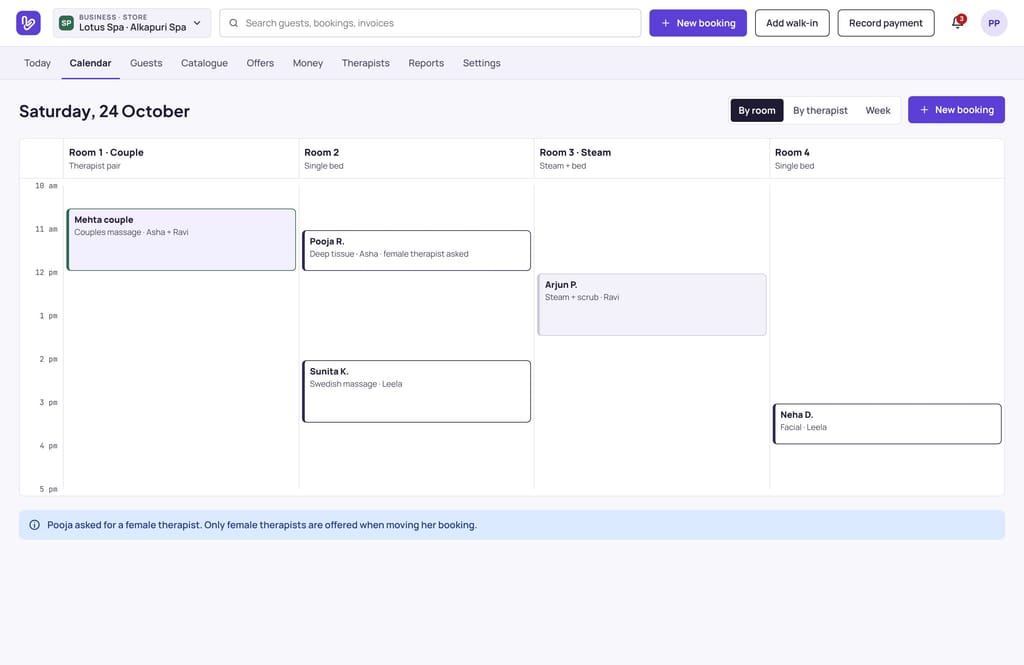
Task: Open the Sunita K. Swedish massage booking
Action: tap(417, 391)
